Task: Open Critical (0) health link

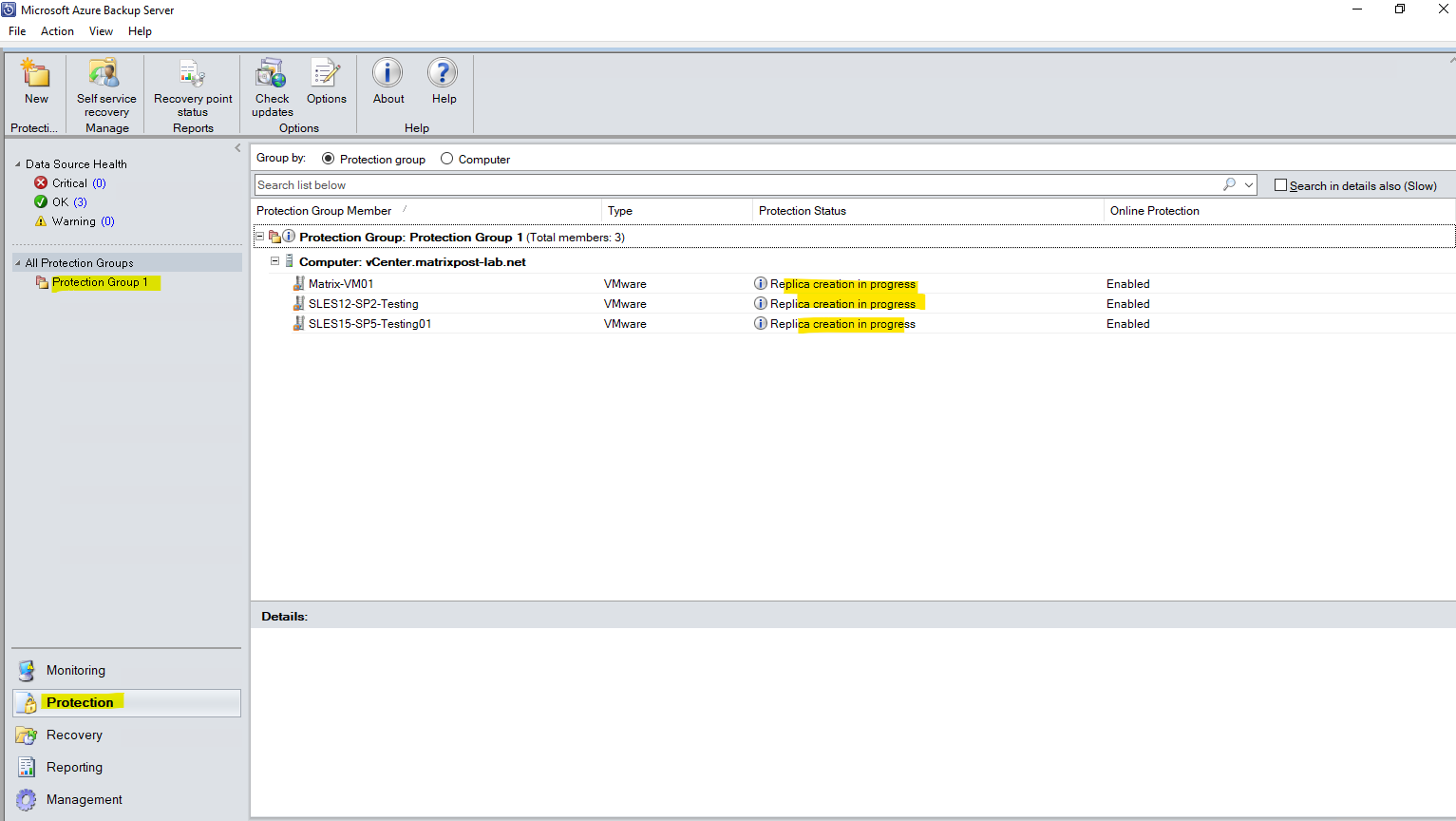Action: (99, 182)
